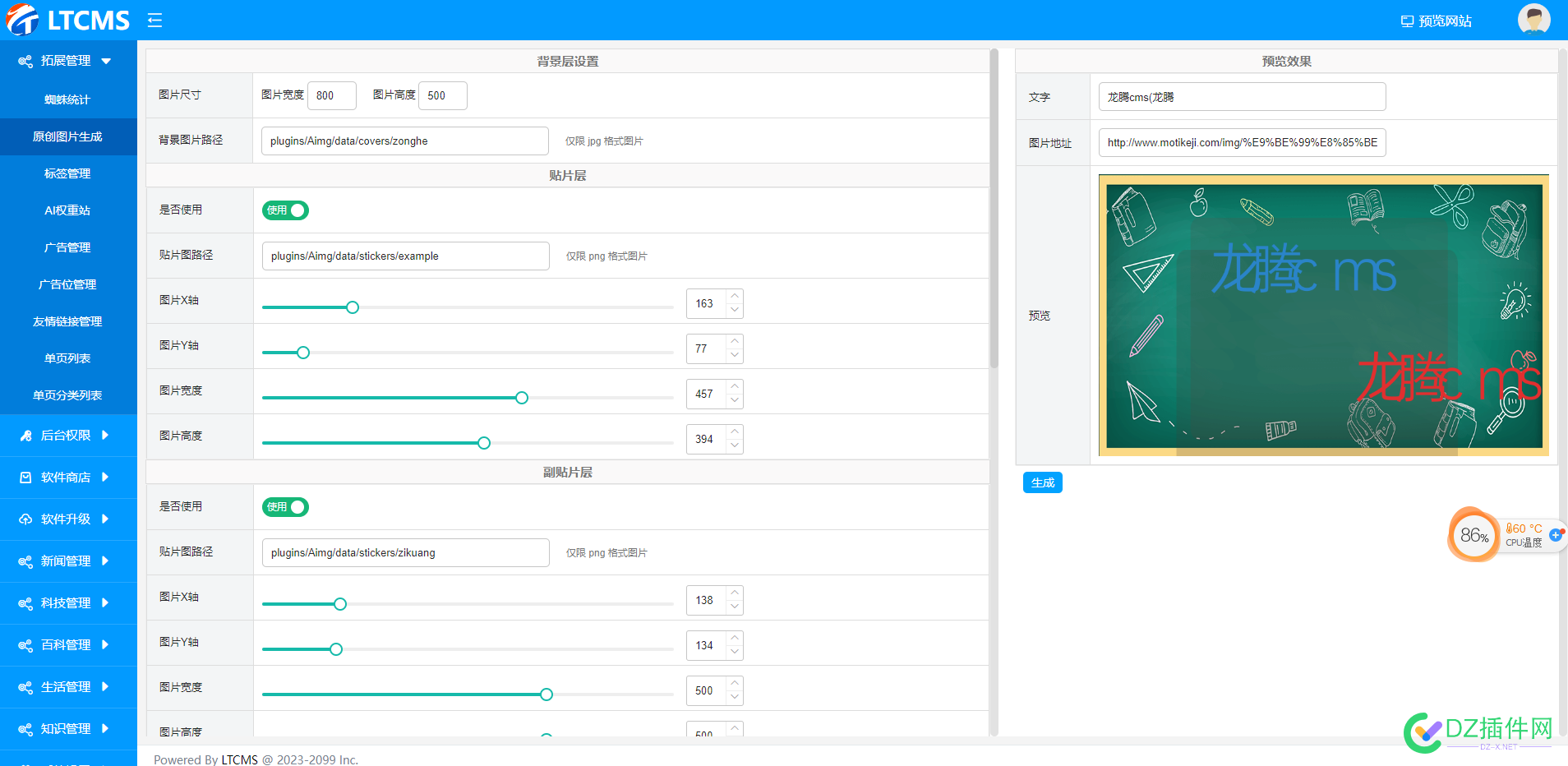Viewport: 1568px width, 766px height.
Task: Click the 副贴片层 图片Y轴 slider handle
Action: point(336,649)
